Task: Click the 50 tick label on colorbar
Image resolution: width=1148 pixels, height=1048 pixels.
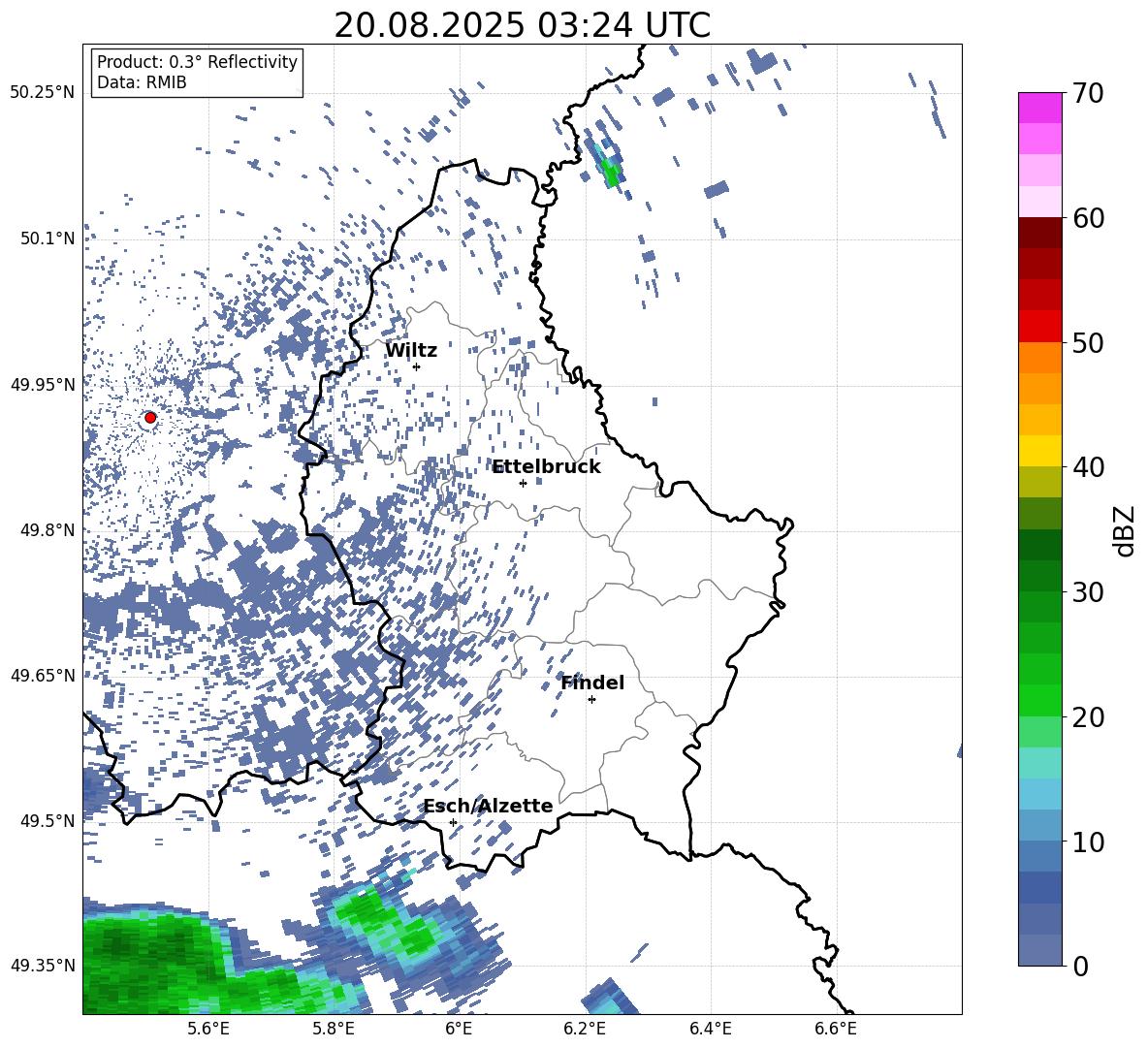Action: (1088, 342)
